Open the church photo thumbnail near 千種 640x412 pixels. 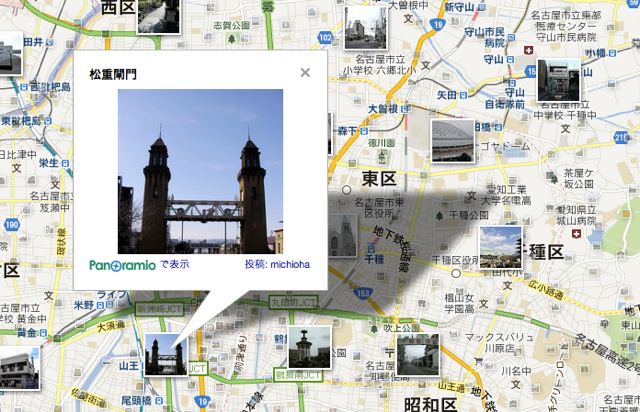(342, 236)
